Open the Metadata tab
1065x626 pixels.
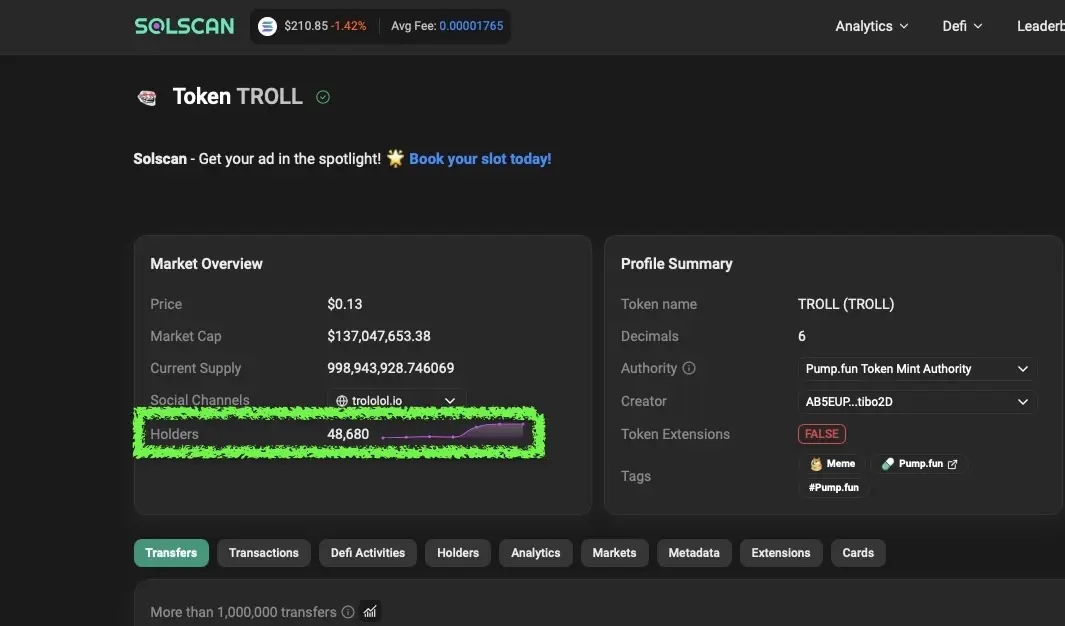[693, 553]
